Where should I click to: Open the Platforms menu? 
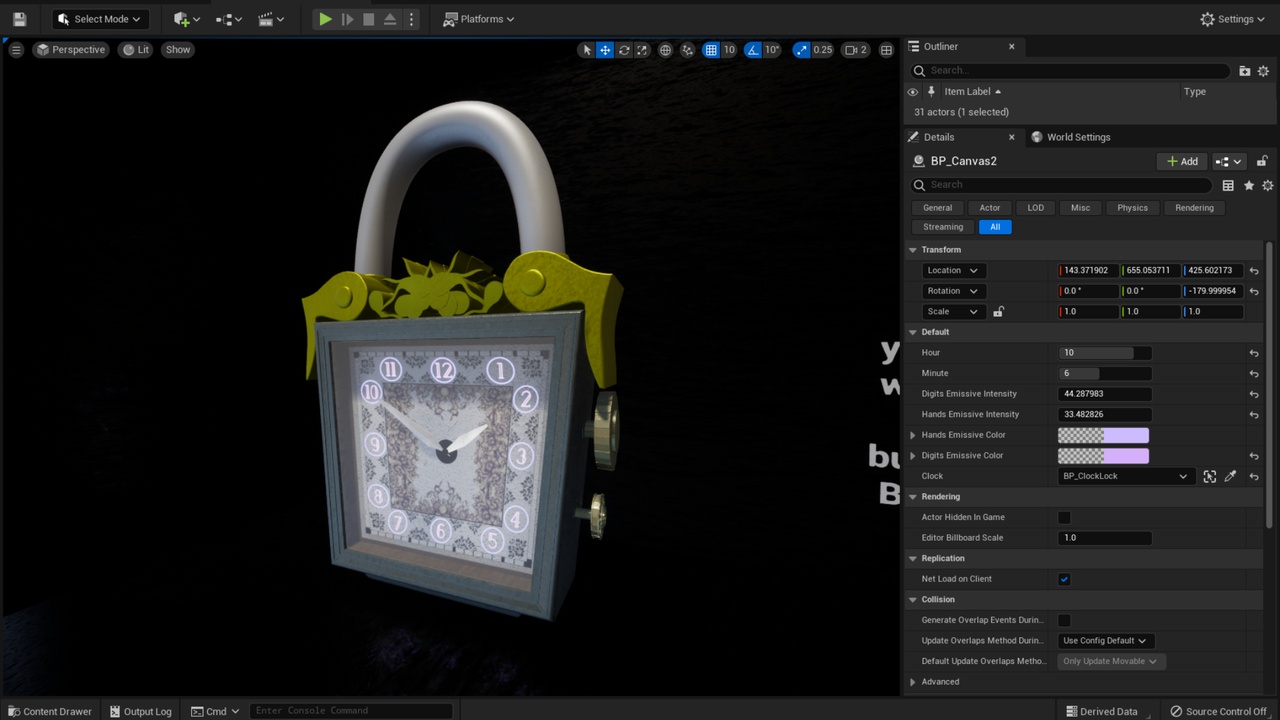tap(479, 19)
